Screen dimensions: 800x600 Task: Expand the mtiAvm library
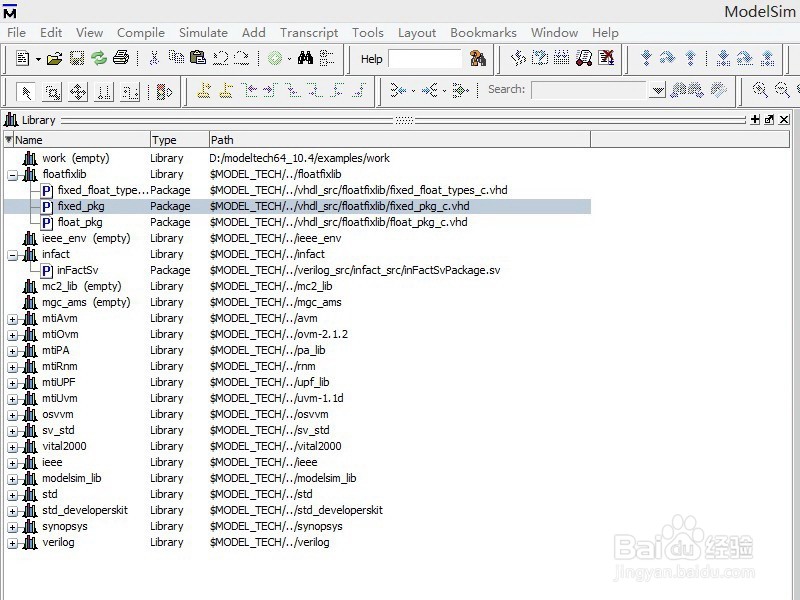(12, 320)
